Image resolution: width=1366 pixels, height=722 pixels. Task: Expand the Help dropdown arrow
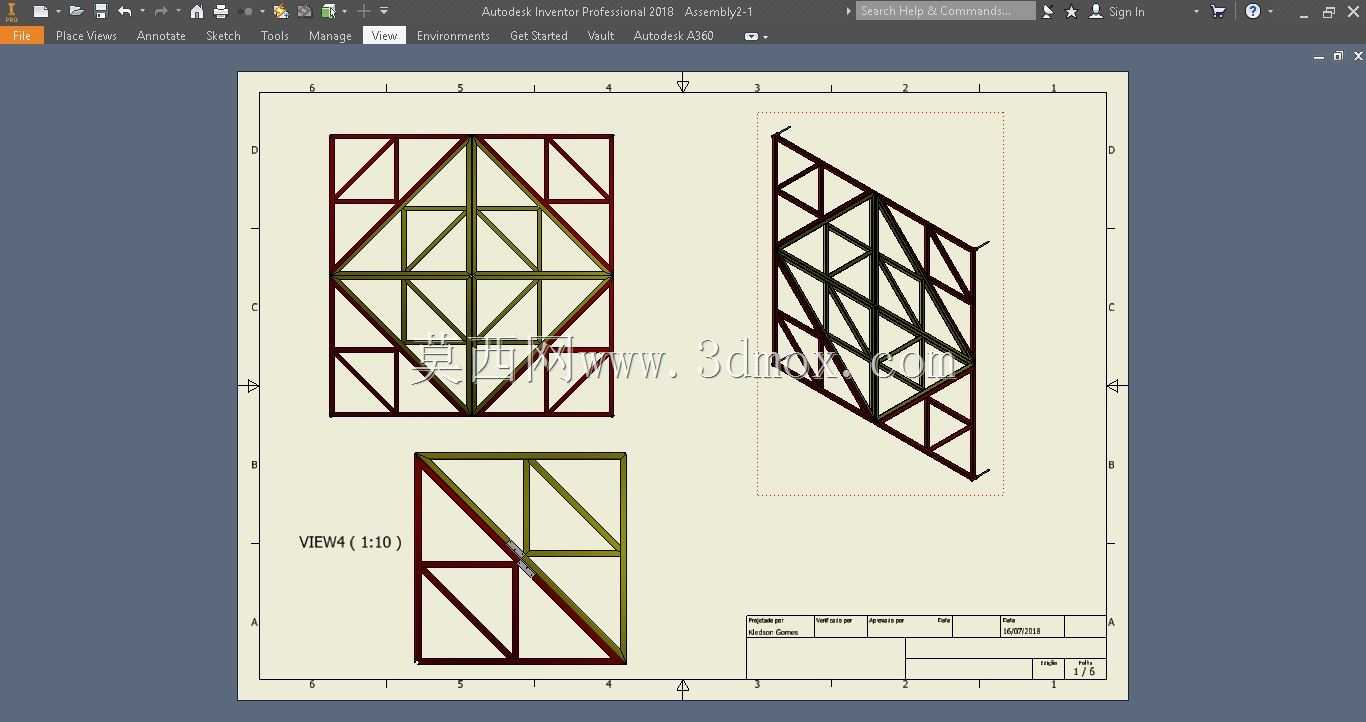point(1271,11)
